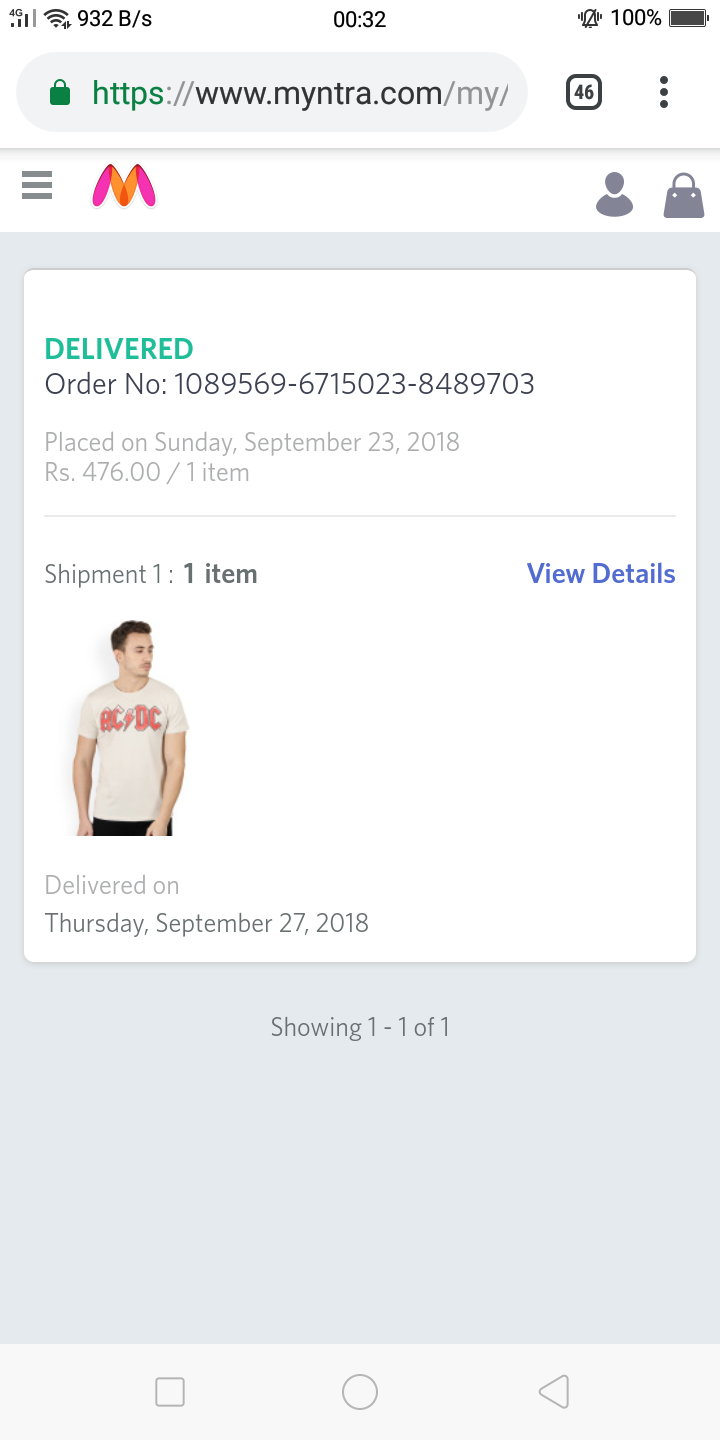The image size is (720, 1440).
Task: Tap the DELIVERED status label
Action: pyautogui.click(x=119, y=349)
